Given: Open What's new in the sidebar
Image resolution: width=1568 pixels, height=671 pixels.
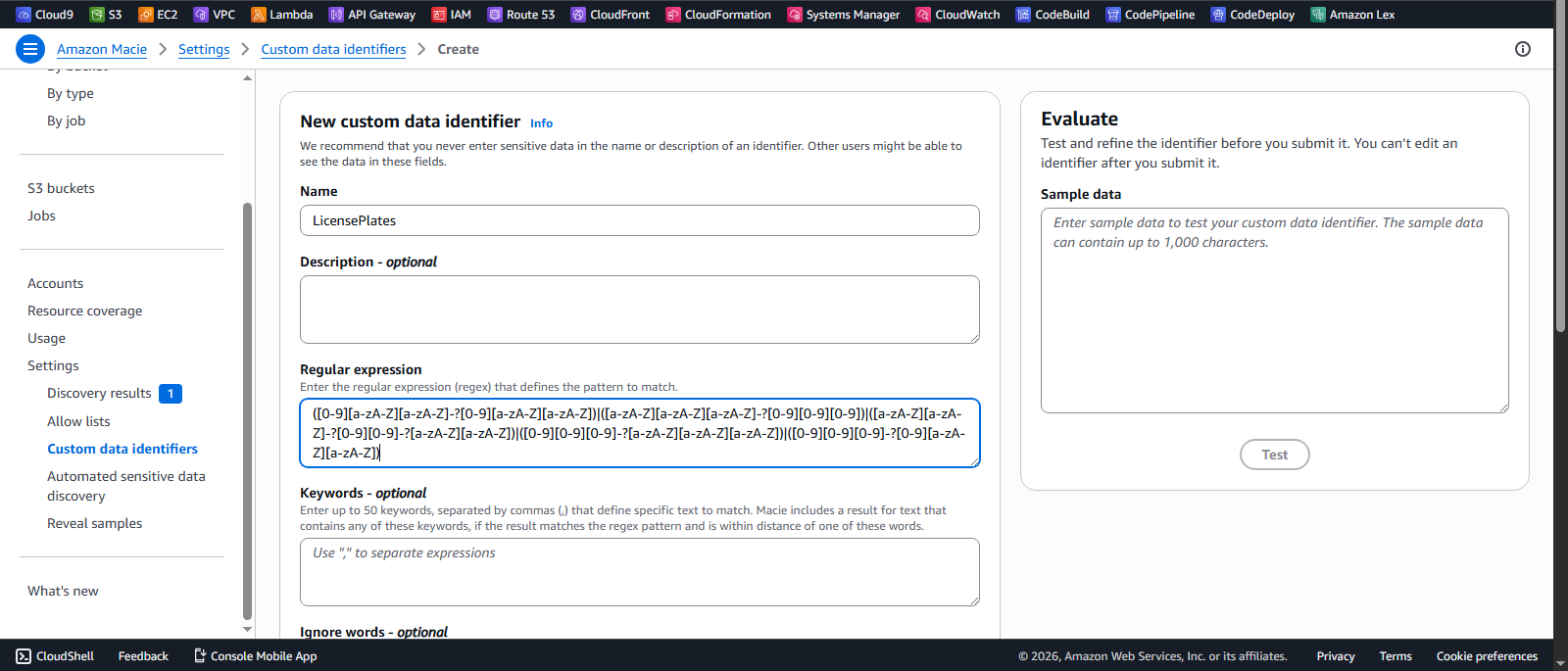Looking at the screenshot, I should pos(63,591).
